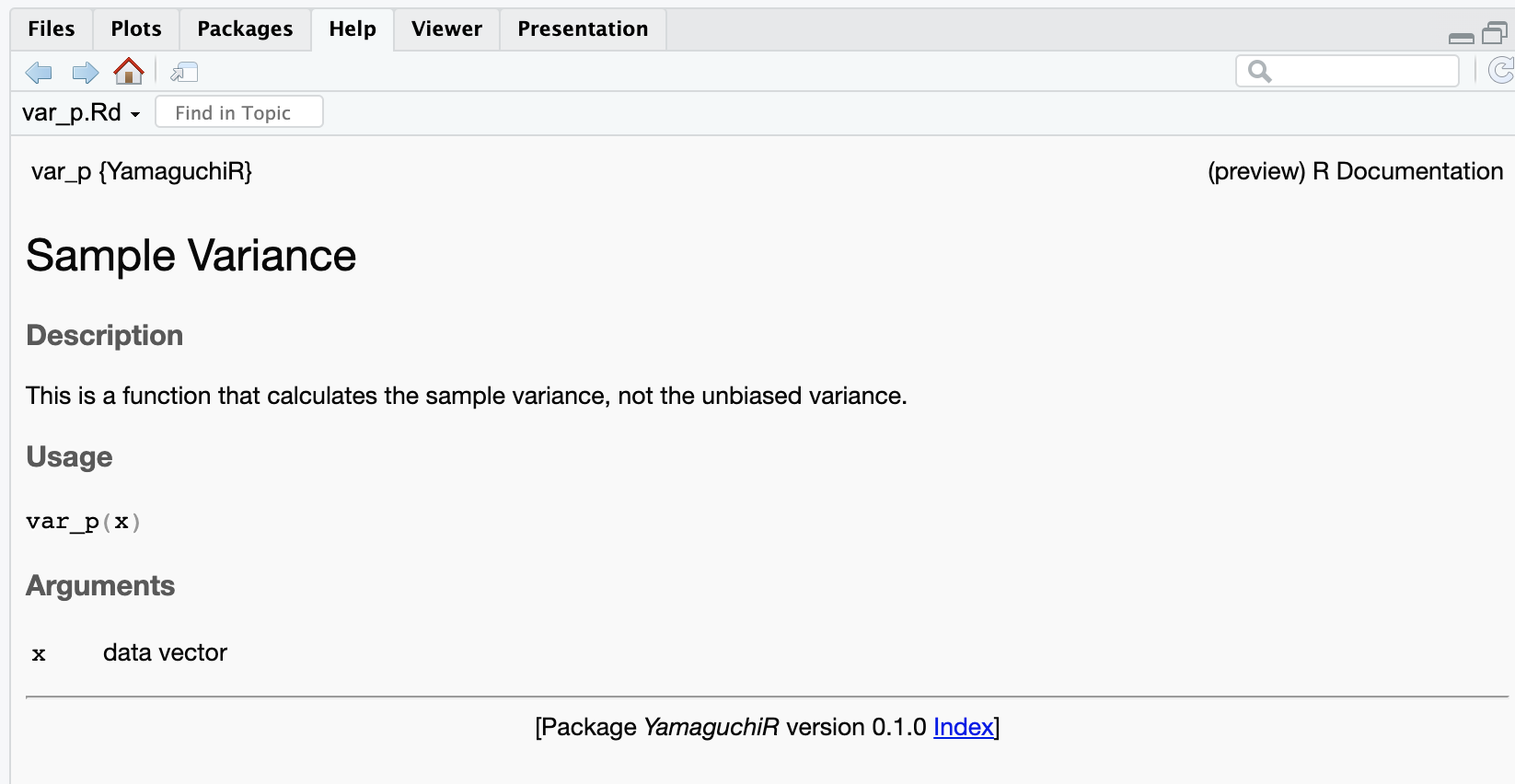Select the Viewer tab
The height and width of the screenshot is (784, 1515).
click(x=446, y=29)
